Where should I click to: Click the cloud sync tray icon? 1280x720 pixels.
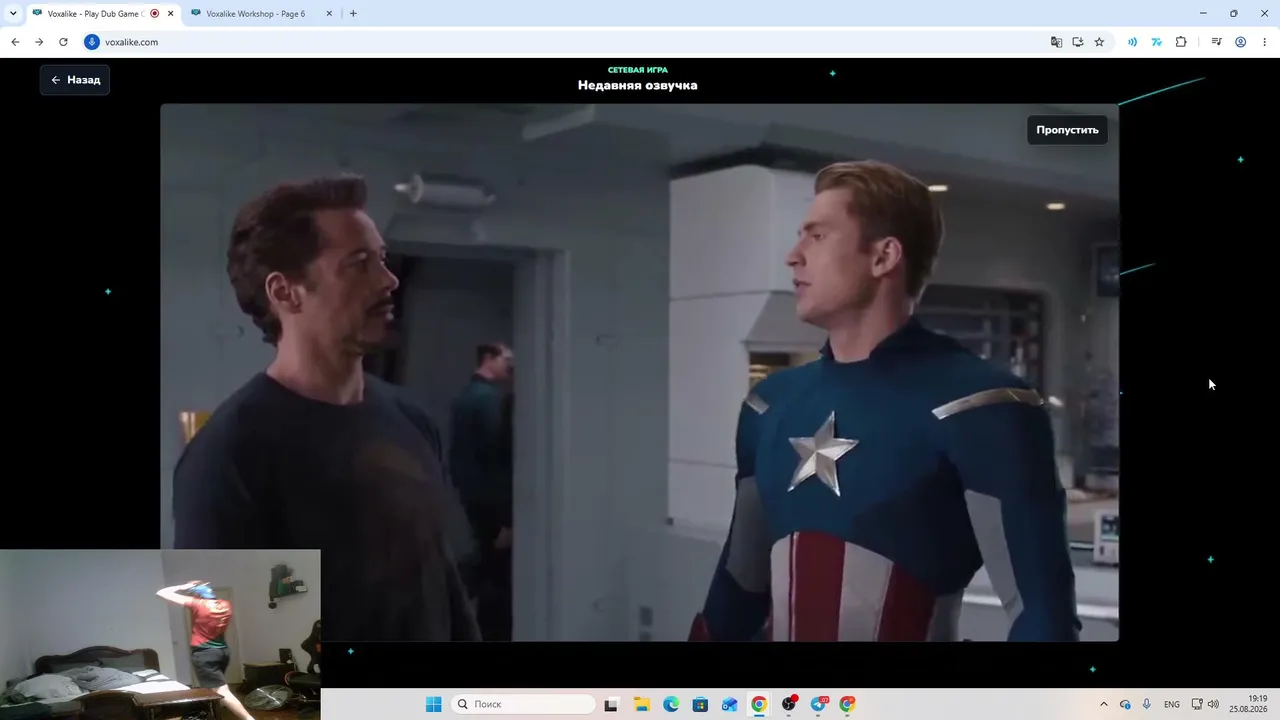pos(1125,704)
